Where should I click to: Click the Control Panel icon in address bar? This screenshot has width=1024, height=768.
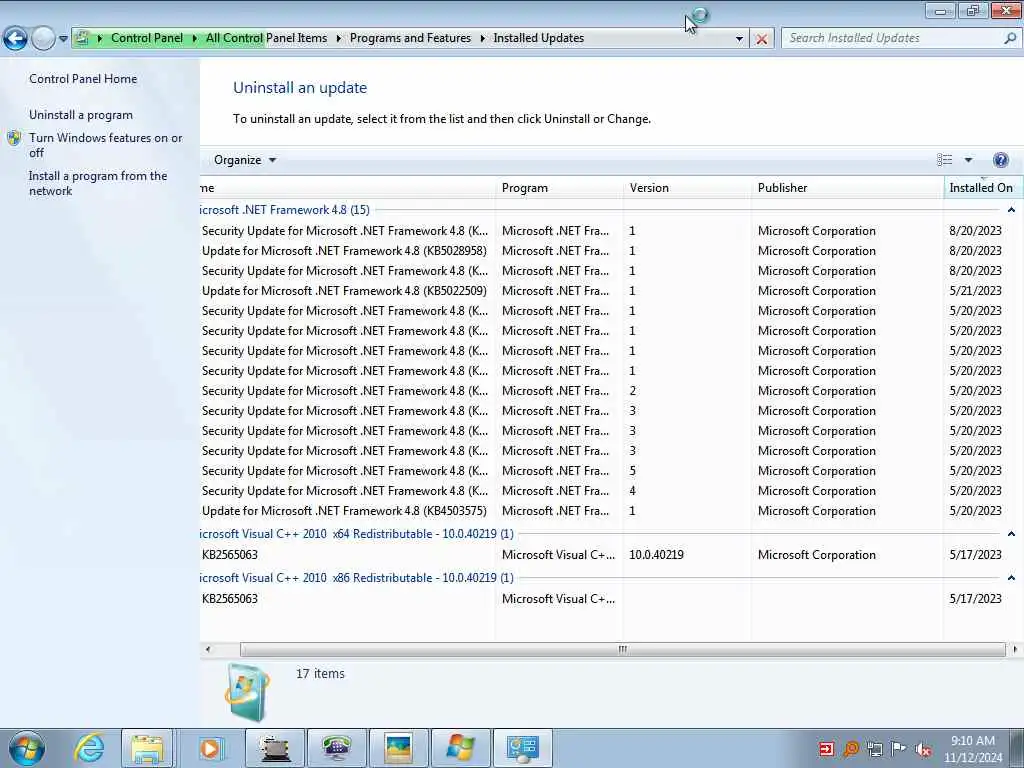[x=82, y=38]
